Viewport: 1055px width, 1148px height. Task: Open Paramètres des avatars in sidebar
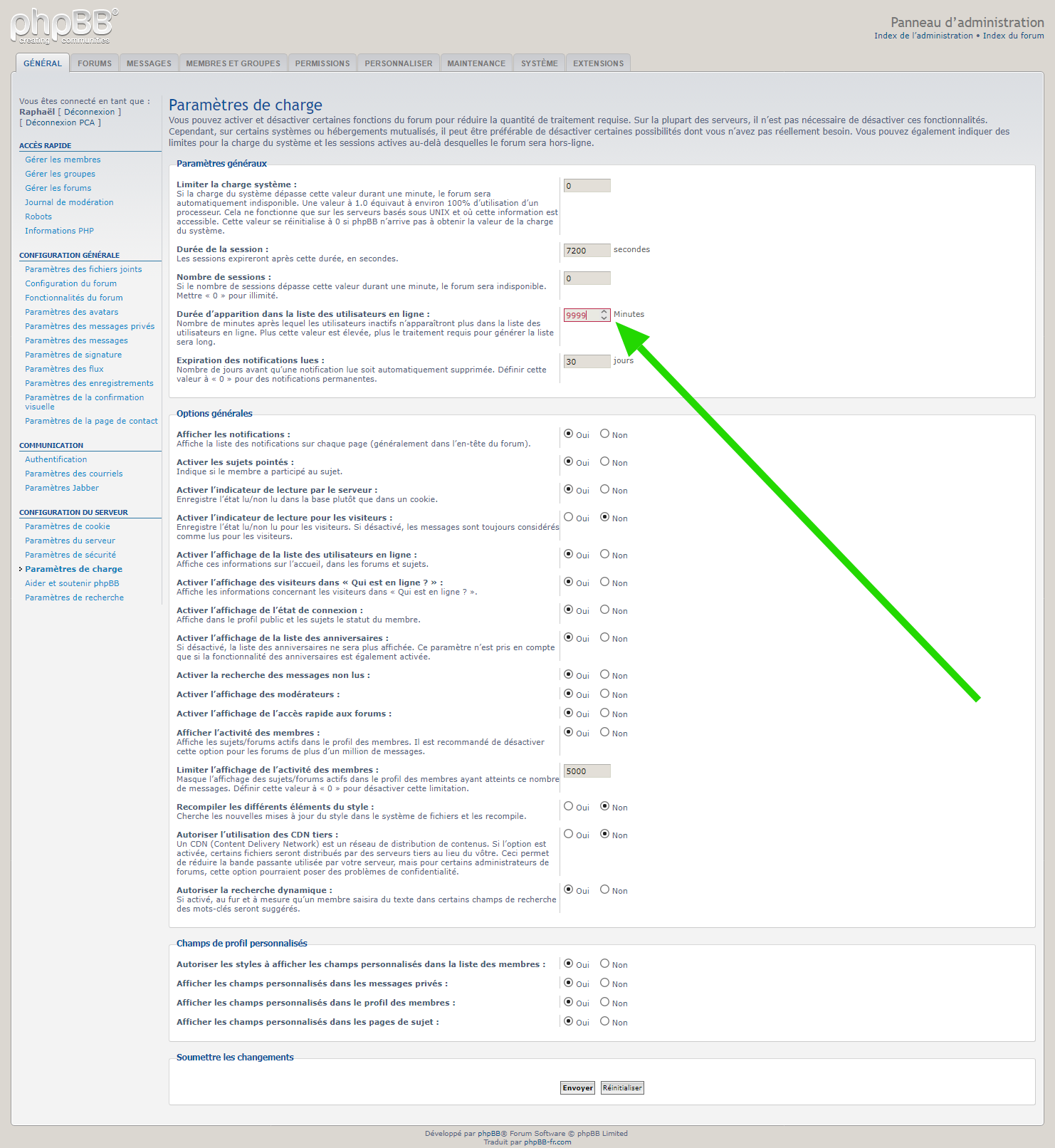[x=71, y=312]
